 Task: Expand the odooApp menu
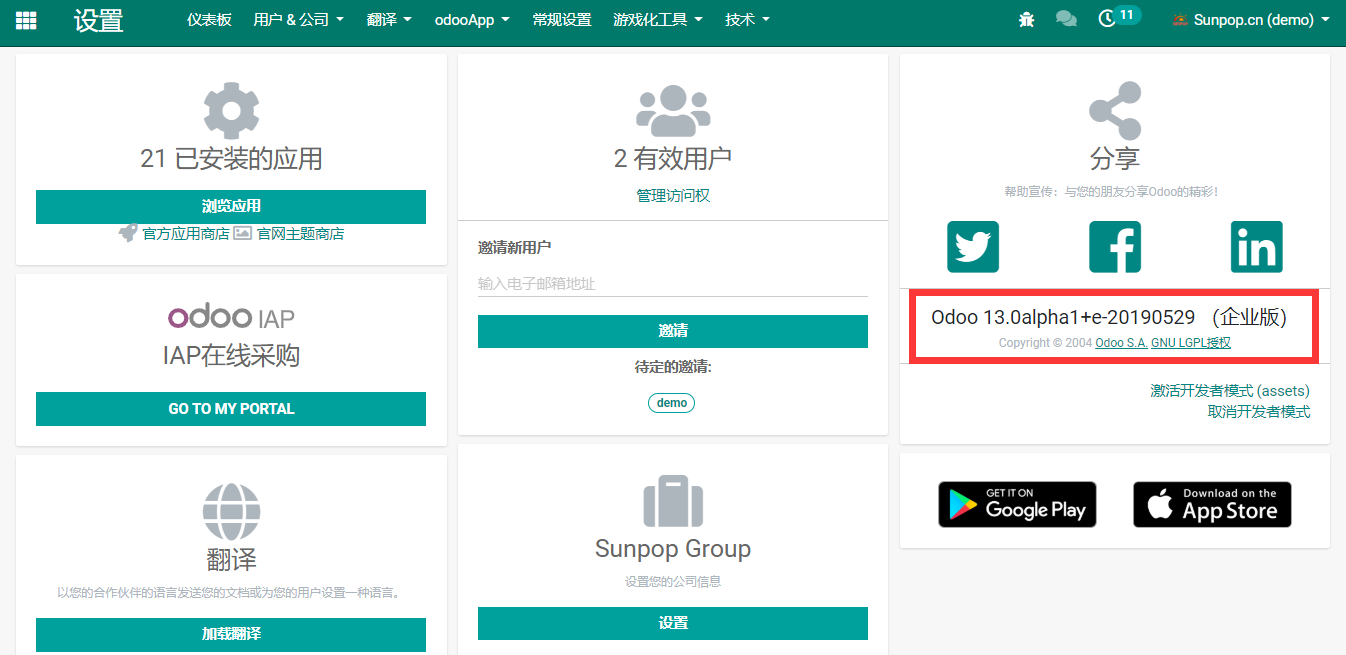(472, 19)
